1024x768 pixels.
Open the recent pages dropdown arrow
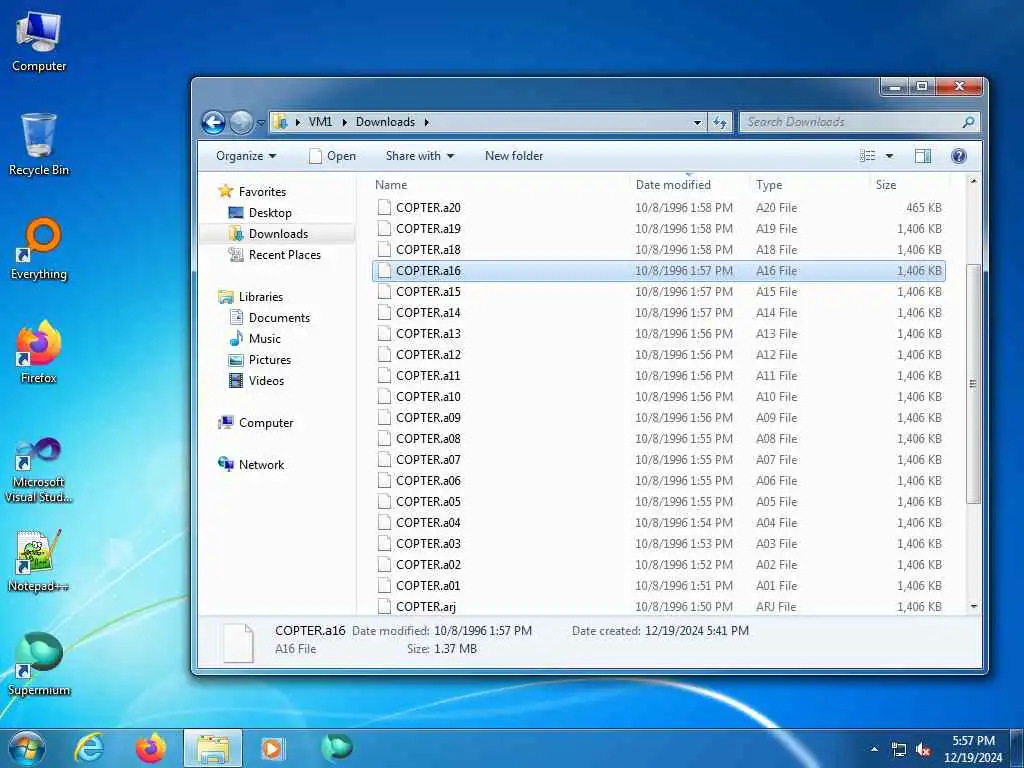click(261, 123)
